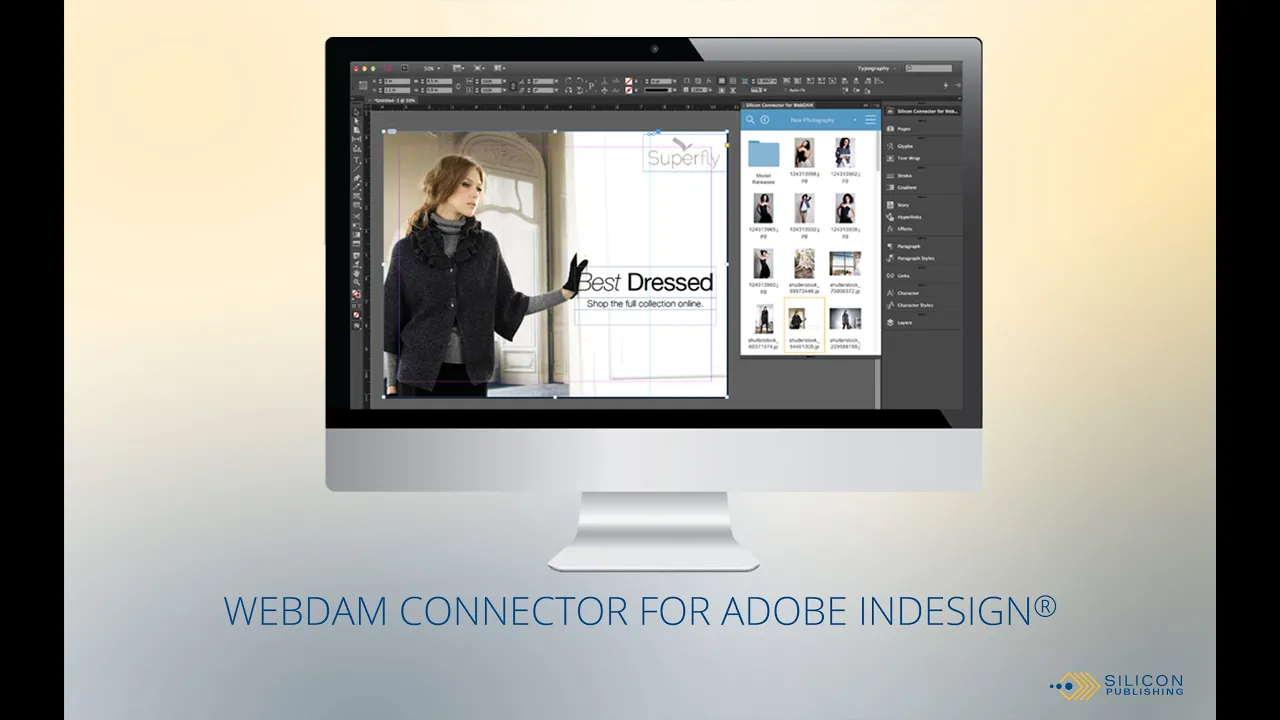Screen dimensions: 1280x720
Task: Select the Zoom magnifier tool in toolbox
Action: (x=356, y=282)
